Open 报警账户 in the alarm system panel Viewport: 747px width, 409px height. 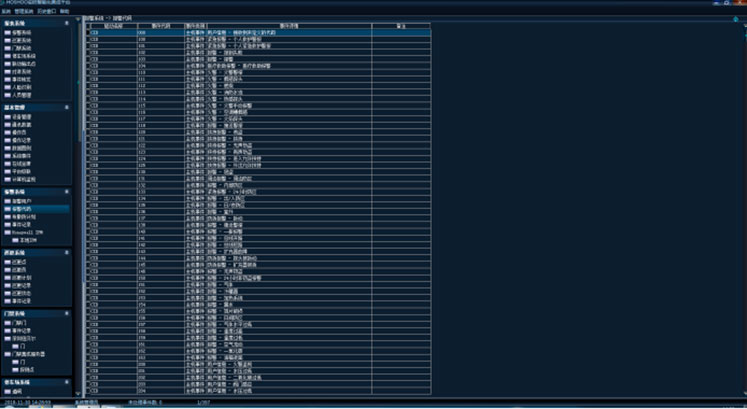pos(22,201)
